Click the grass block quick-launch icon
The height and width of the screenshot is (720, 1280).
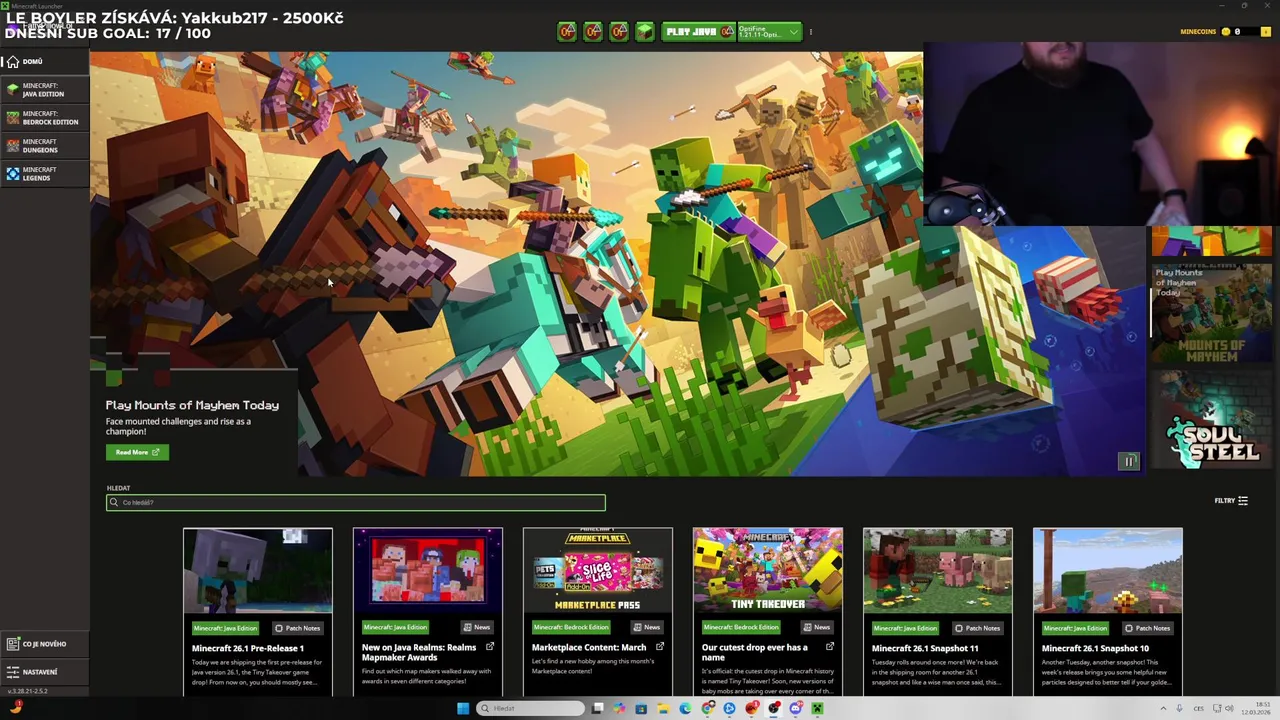pyautogui.click(x=645, y=32)
